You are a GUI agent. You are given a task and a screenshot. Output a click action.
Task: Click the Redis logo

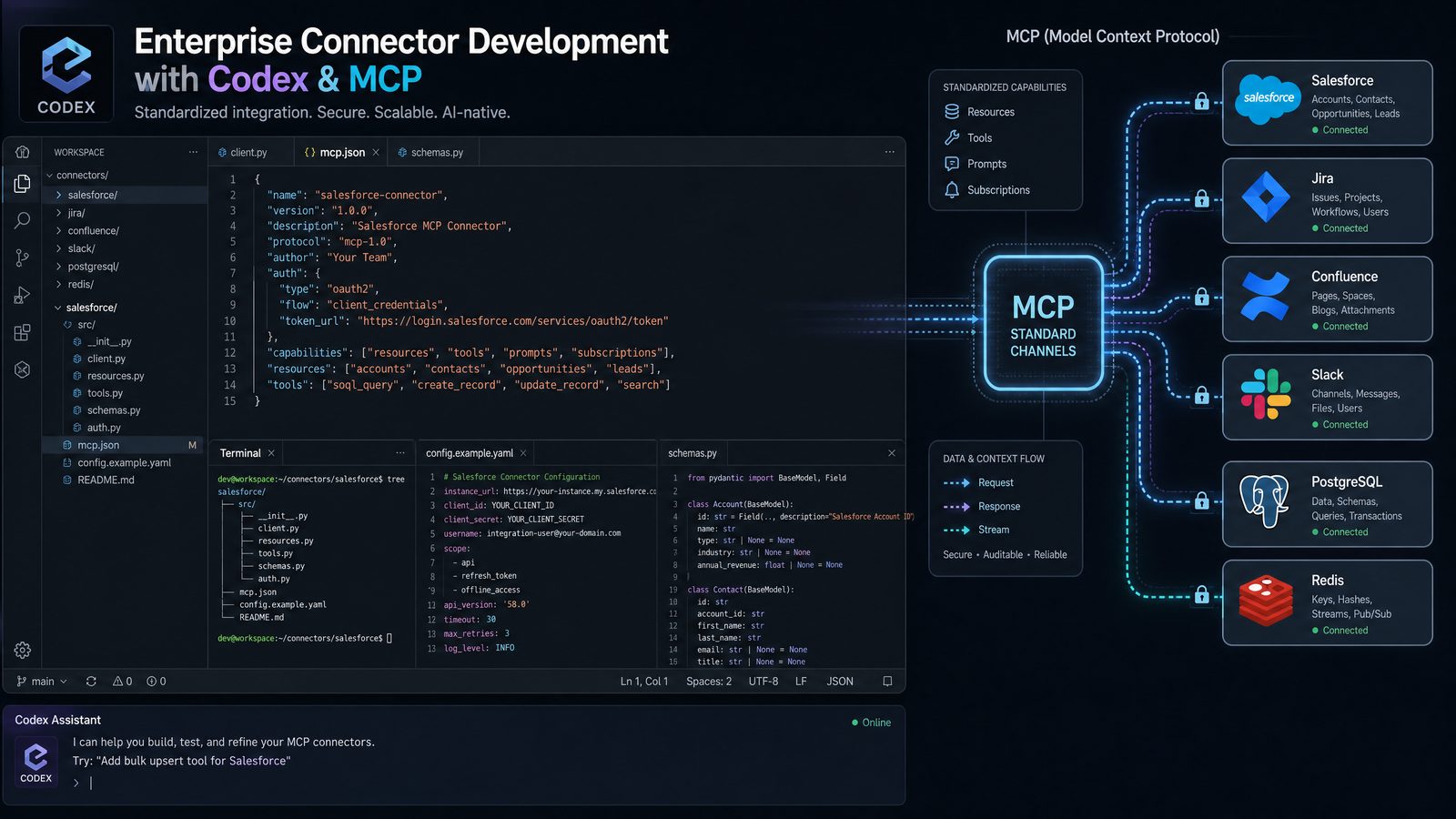point(1266,601)
